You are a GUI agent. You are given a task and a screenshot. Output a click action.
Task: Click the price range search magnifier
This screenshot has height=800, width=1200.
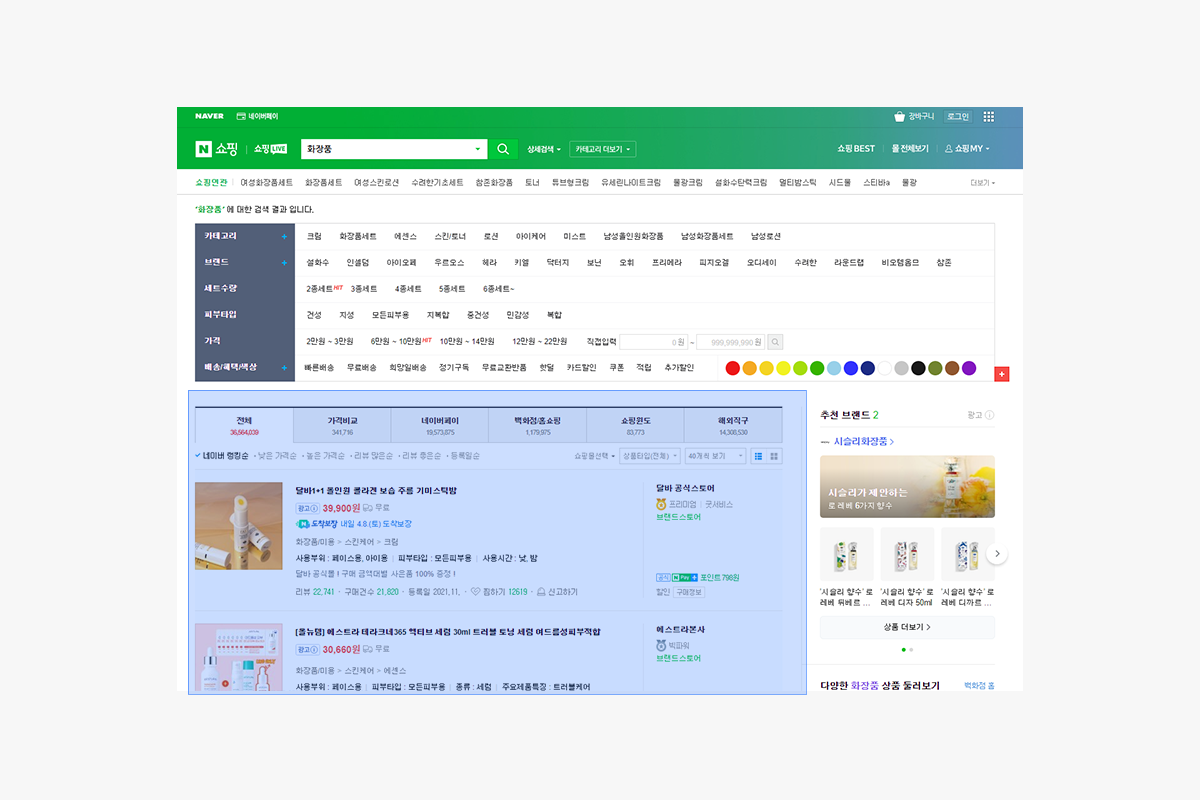pyautogui.click(x=775, y=342)
